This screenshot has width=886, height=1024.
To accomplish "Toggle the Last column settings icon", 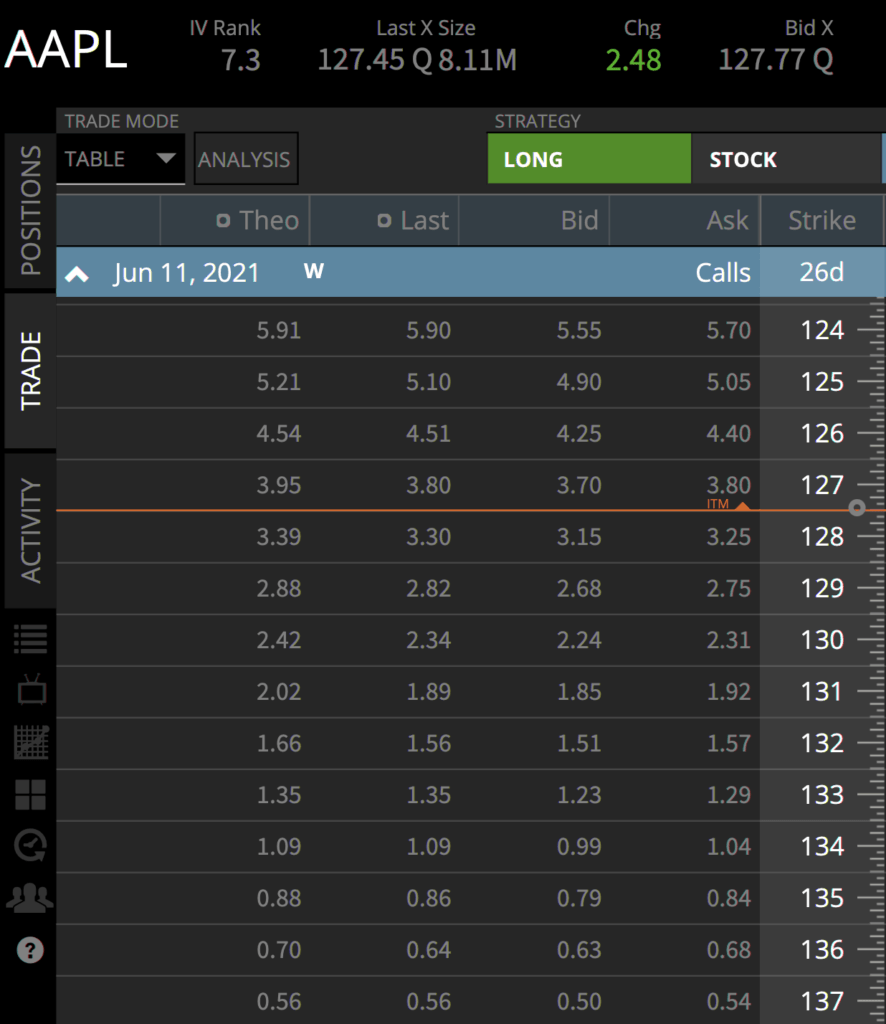I will 384,221.
